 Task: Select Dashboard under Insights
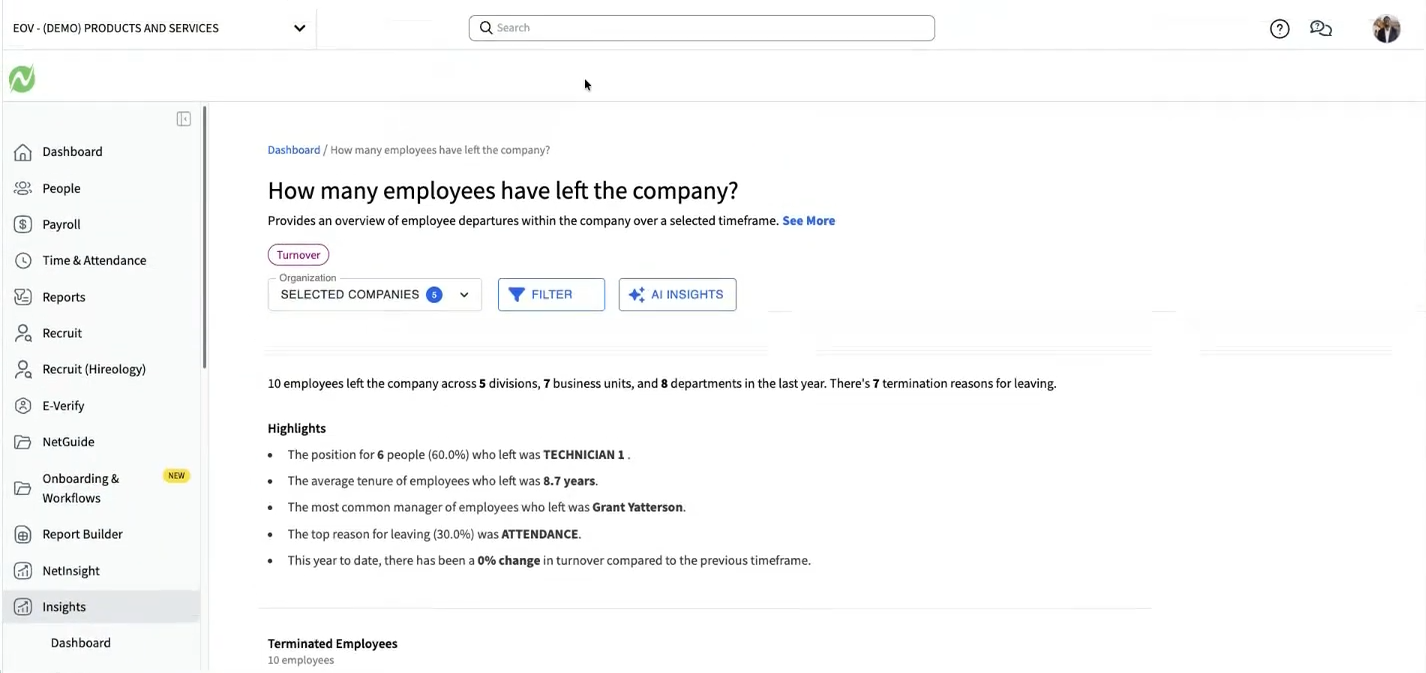81,643
